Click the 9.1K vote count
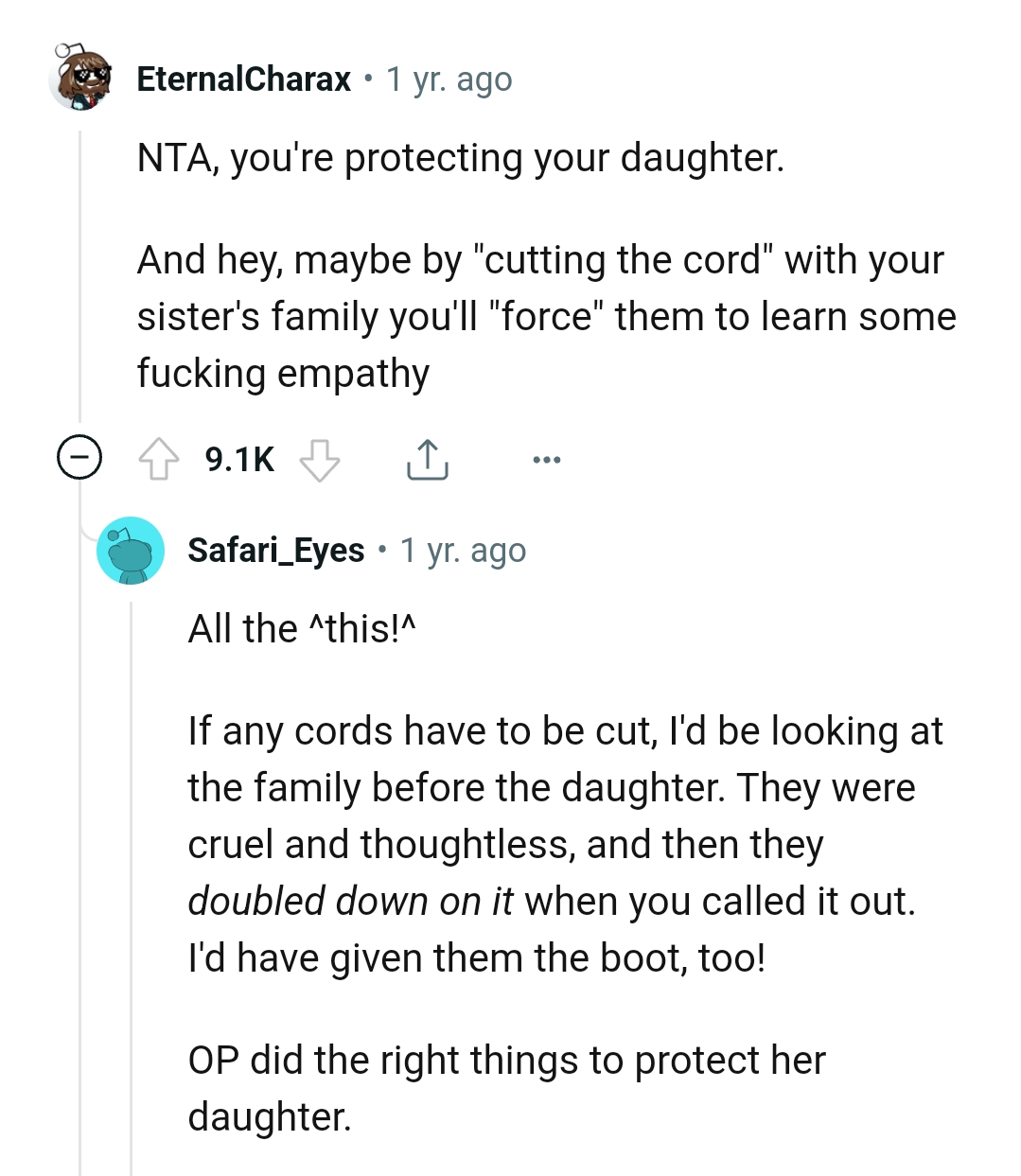 tap(238, 460)
